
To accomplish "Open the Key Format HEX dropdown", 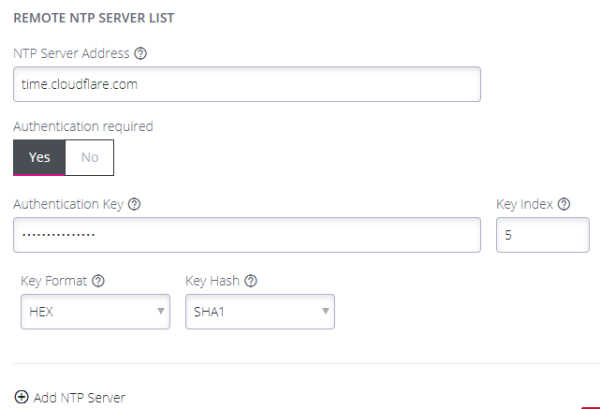I will pyautogui.click(x=95, y=311).
